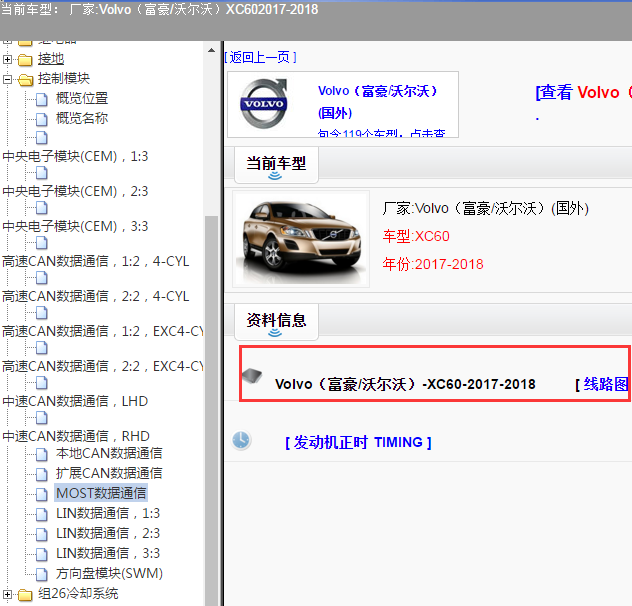The image size is (632, 606).
Task: Open the 线路图 wiring diagram link
Action: tap(605, 384)
